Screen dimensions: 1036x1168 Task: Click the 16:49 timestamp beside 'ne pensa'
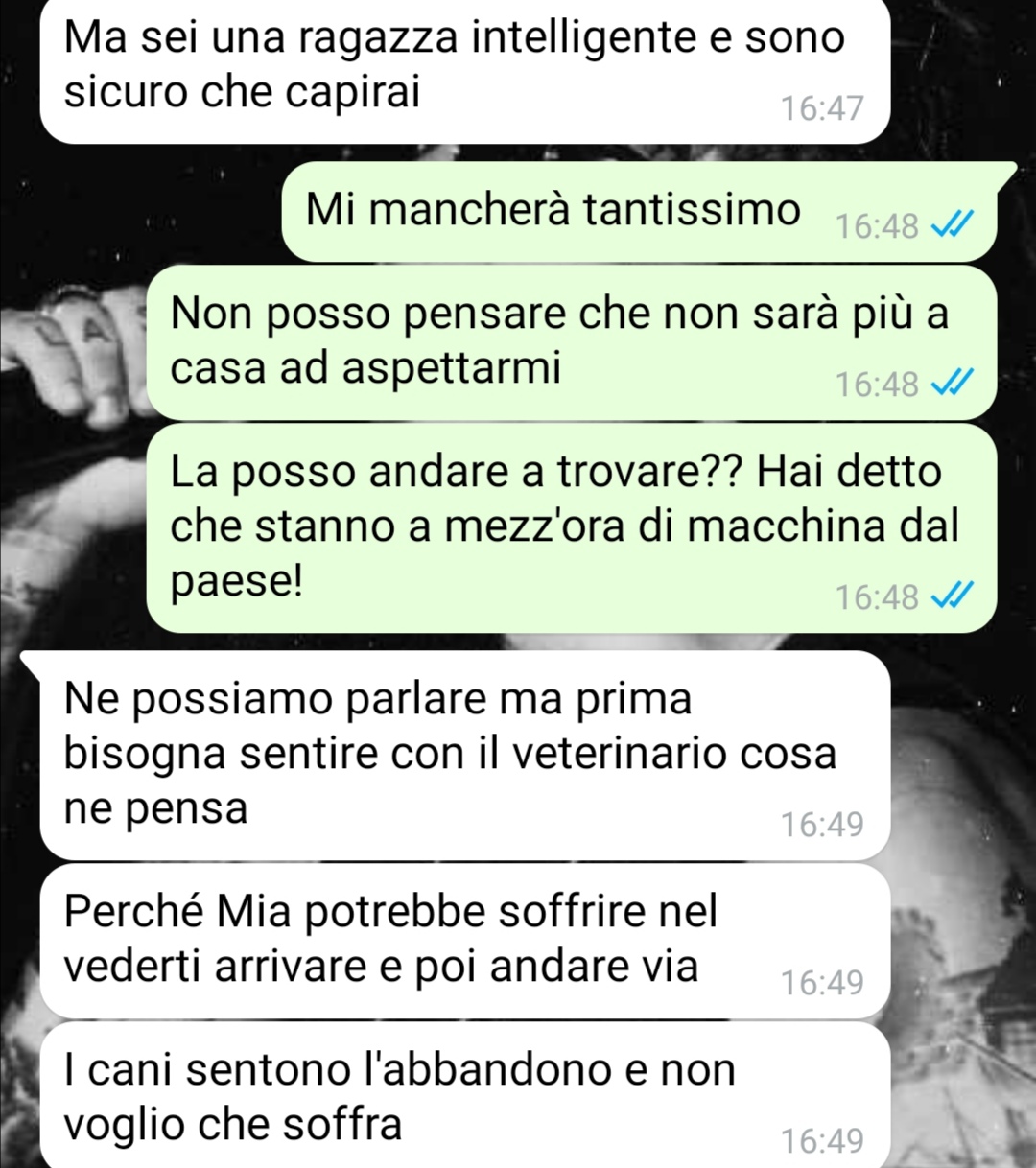point(822,825)
